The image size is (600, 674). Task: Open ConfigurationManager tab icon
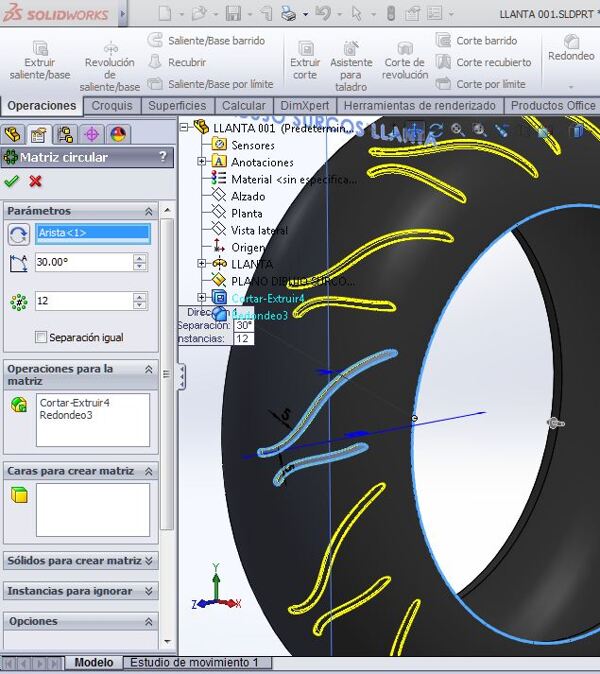65,135
